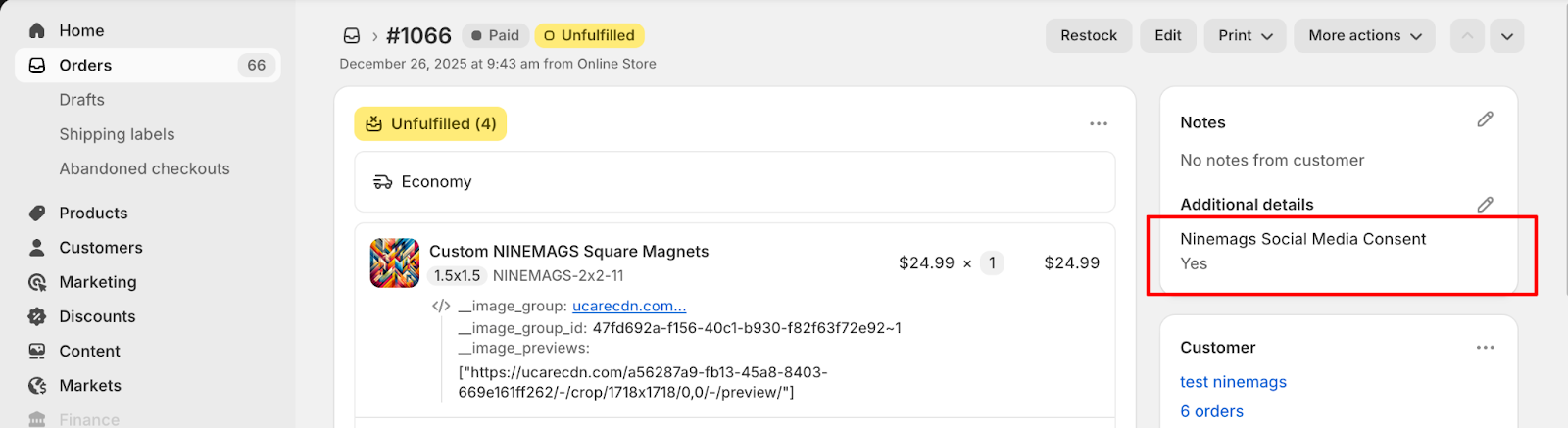1568x428 pixels.
Task: Expand the More actions dropdown
Action: [1364, 36]
